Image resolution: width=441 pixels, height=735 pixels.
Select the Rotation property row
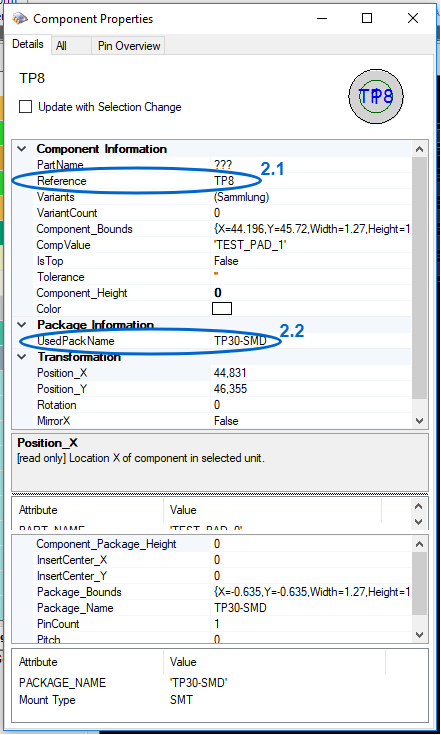[224, 405]
